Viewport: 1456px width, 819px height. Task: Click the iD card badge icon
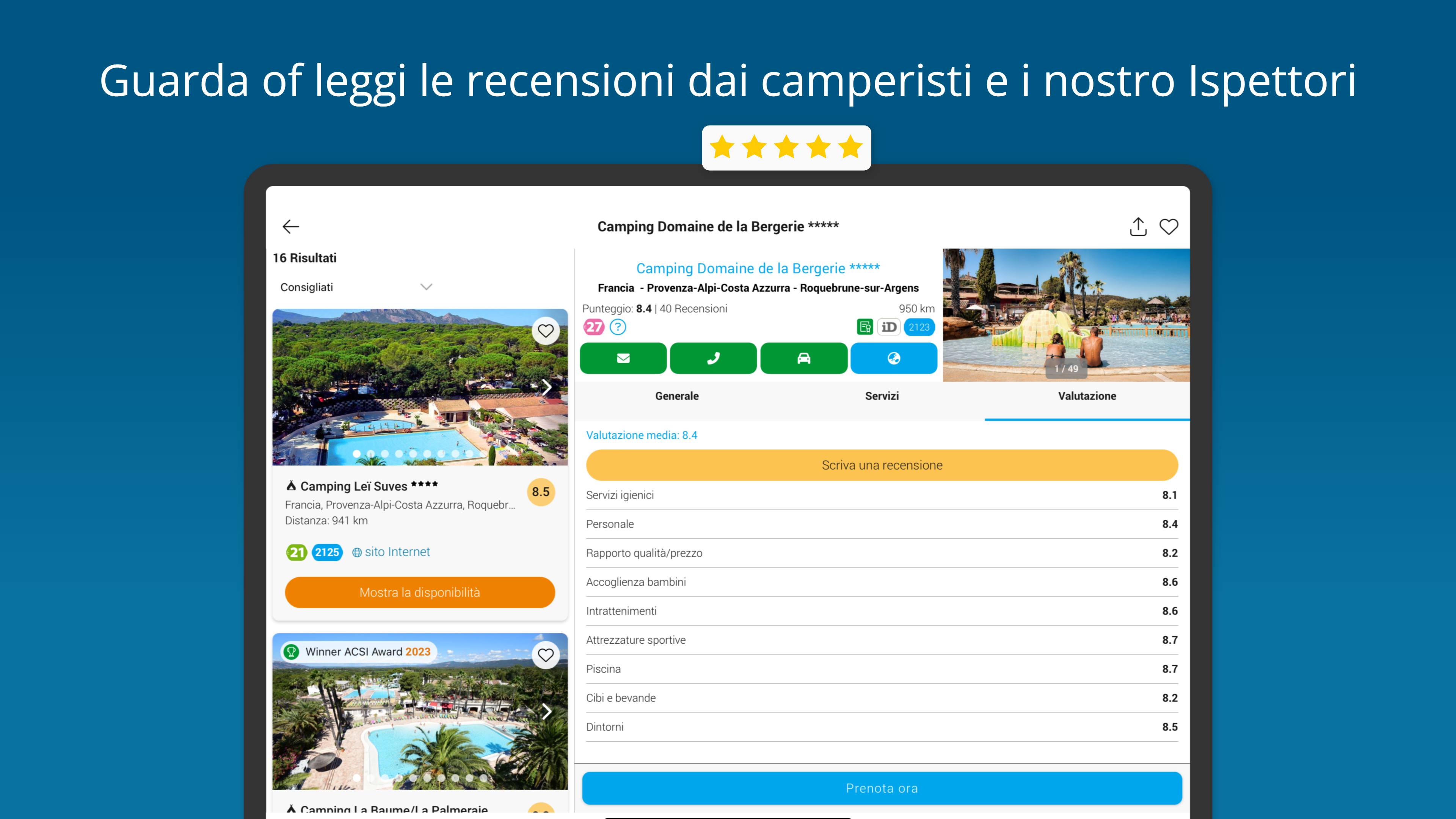[x=888, y=327]
